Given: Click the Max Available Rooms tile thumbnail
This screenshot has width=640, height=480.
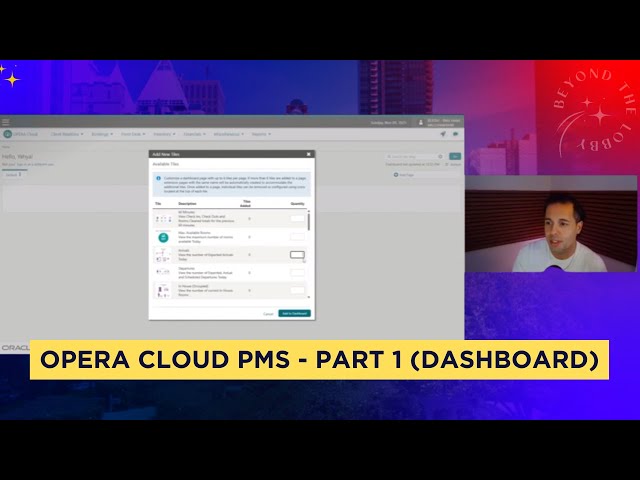Looking at the screenshot, I should coord(163,237).
